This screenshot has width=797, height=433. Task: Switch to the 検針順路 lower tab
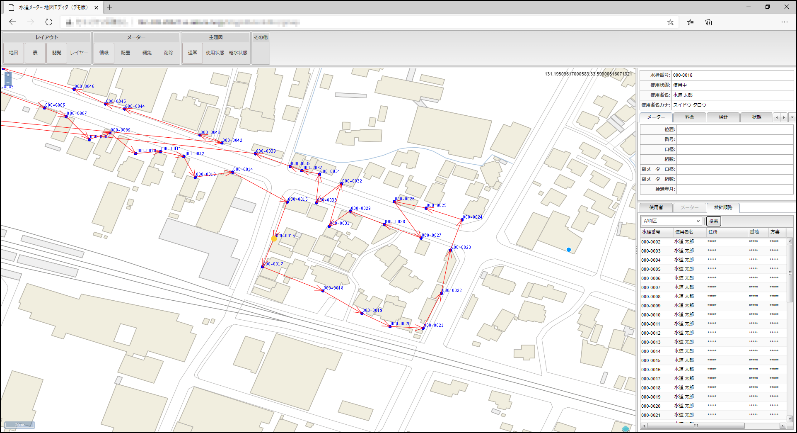pos(723,207)
